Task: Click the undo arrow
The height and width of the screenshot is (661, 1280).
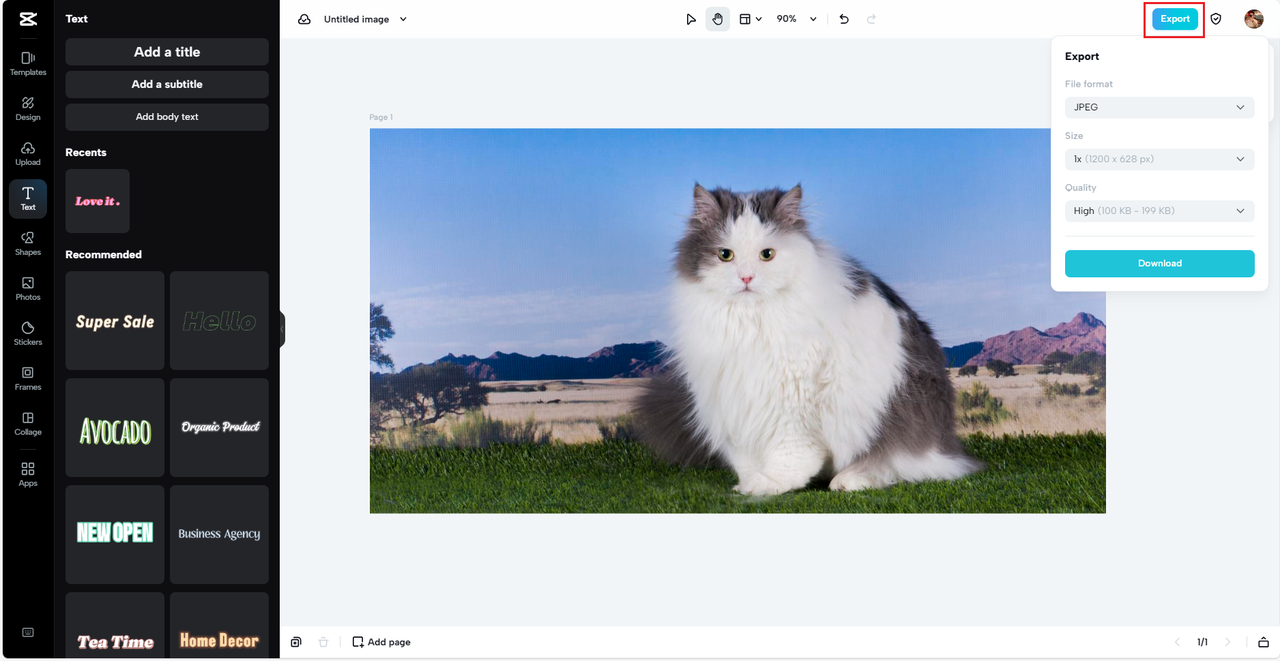Action: coord(844,19)
